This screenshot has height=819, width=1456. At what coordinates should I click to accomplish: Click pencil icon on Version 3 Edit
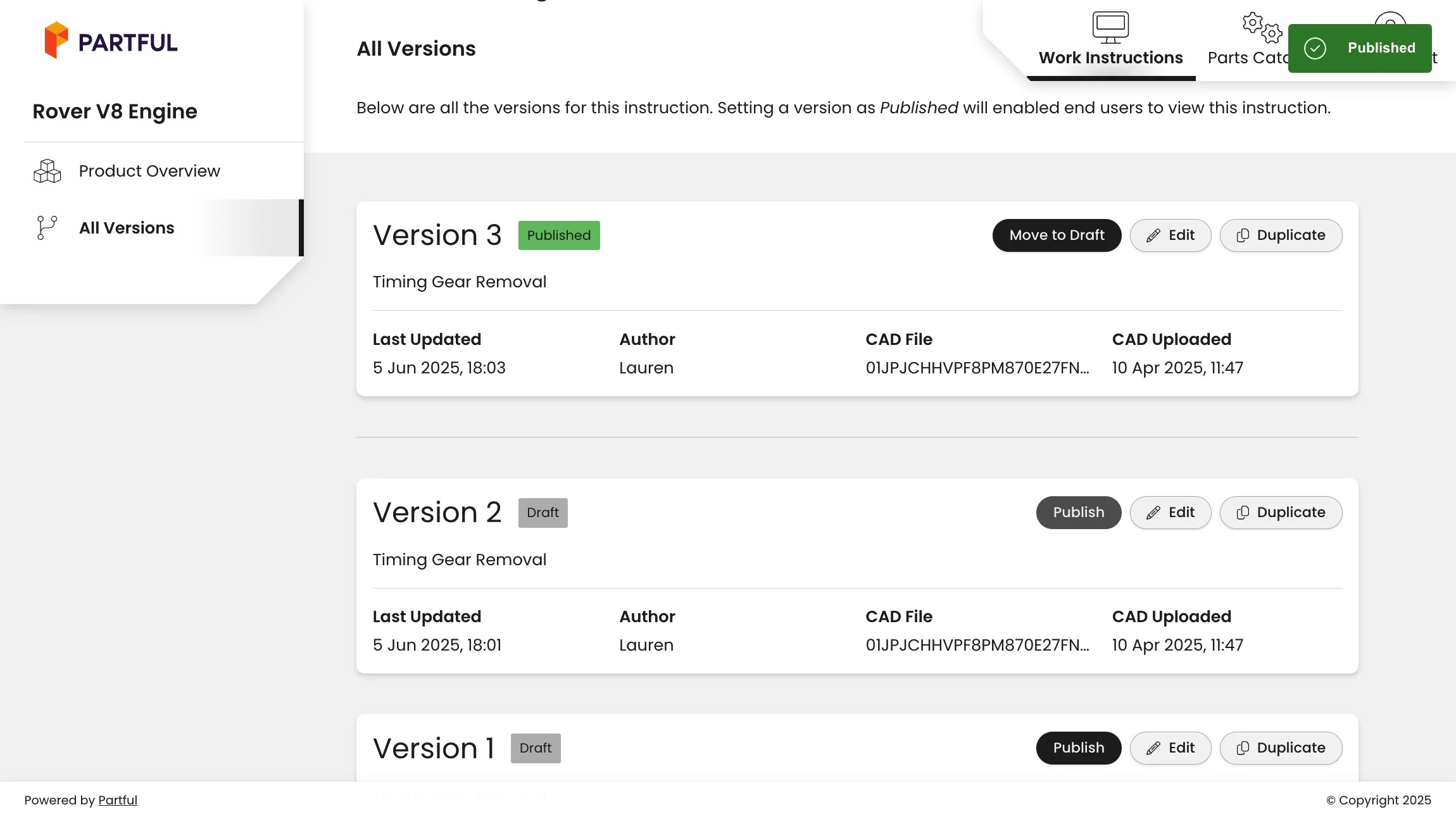click(x=1153, y=235)
